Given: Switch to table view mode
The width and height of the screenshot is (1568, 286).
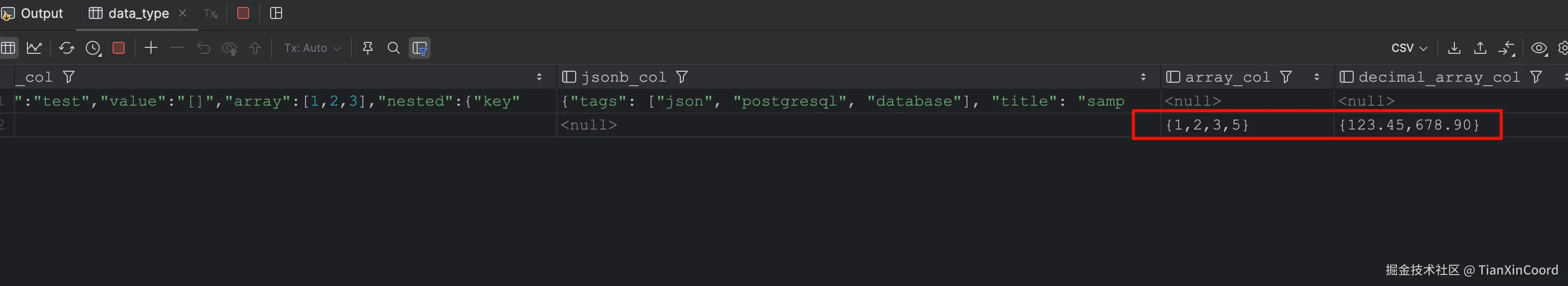Looking at the screenshot, I should point(8,48).
